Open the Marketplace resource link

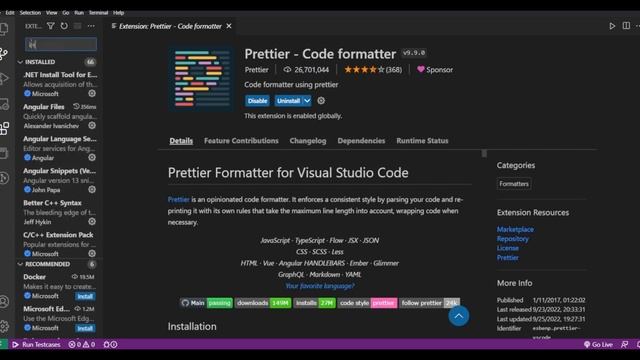(x=515, y=229)
